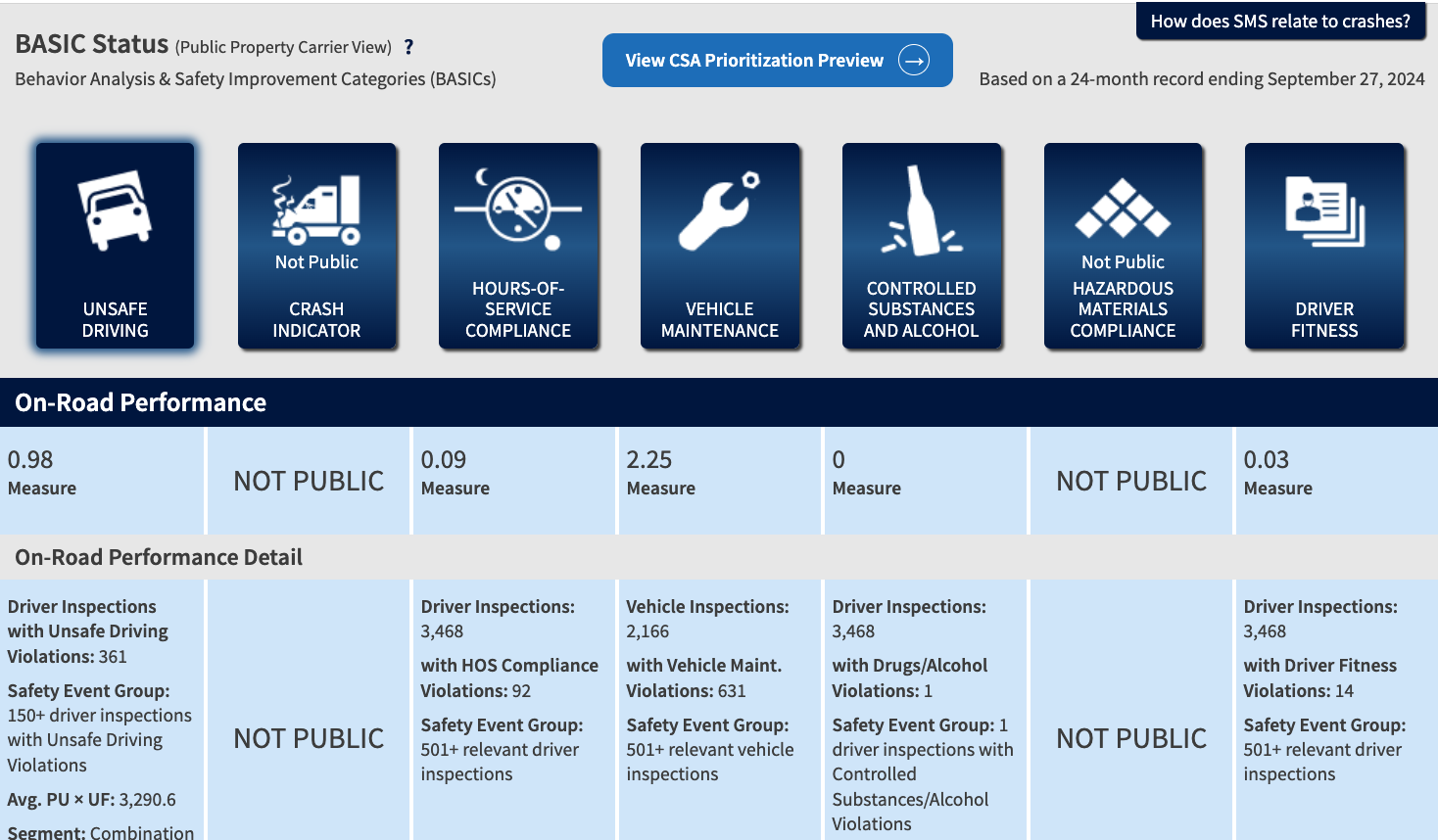Click the arrow inside the CSA Preview button

click(x=913, y=60)
